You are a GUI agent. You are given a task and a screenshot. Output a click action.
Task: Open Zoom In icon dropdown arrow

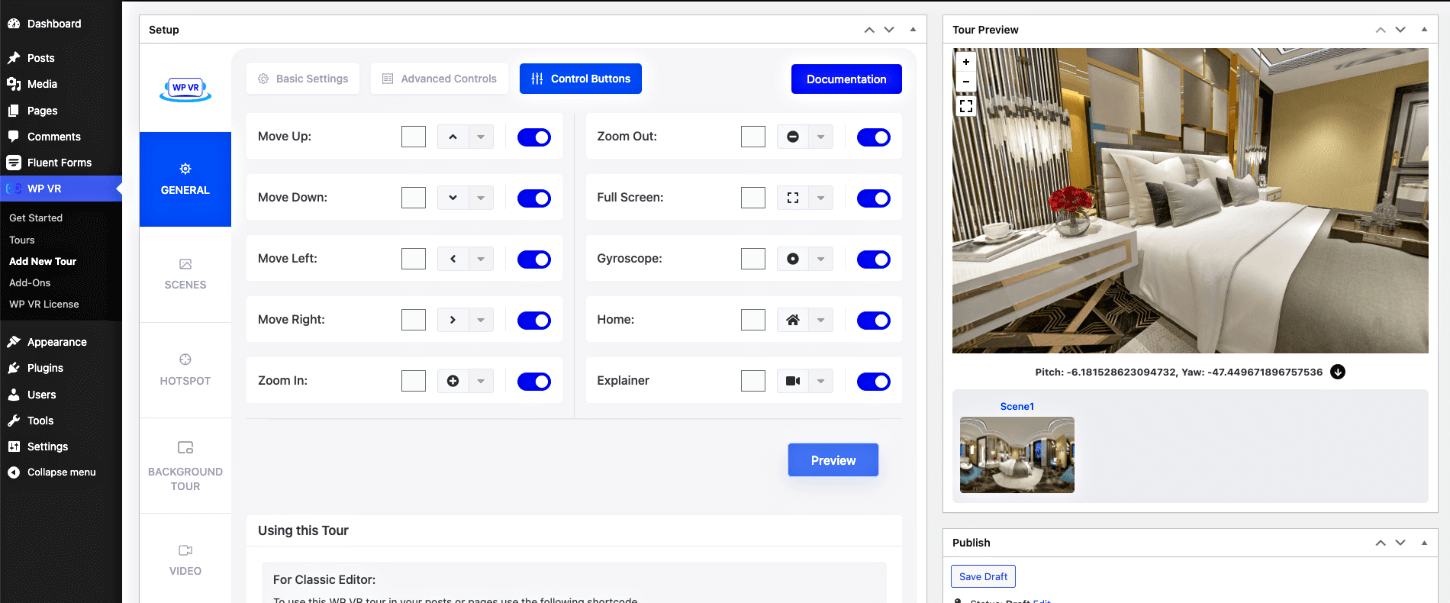coord(481,381)
